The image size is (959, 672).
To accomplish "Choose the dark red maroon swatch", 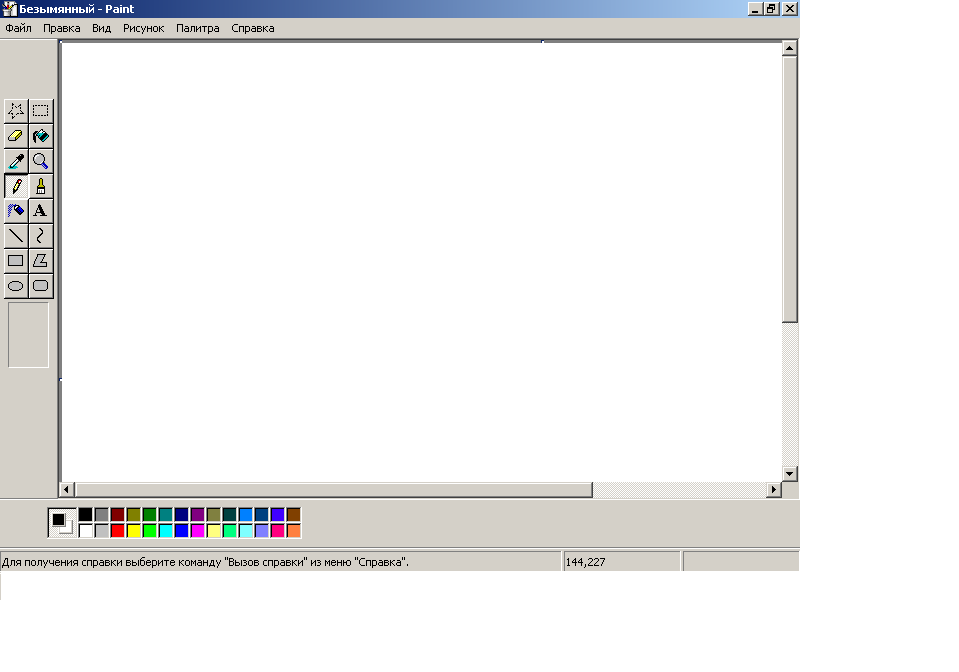I will 118,515.
